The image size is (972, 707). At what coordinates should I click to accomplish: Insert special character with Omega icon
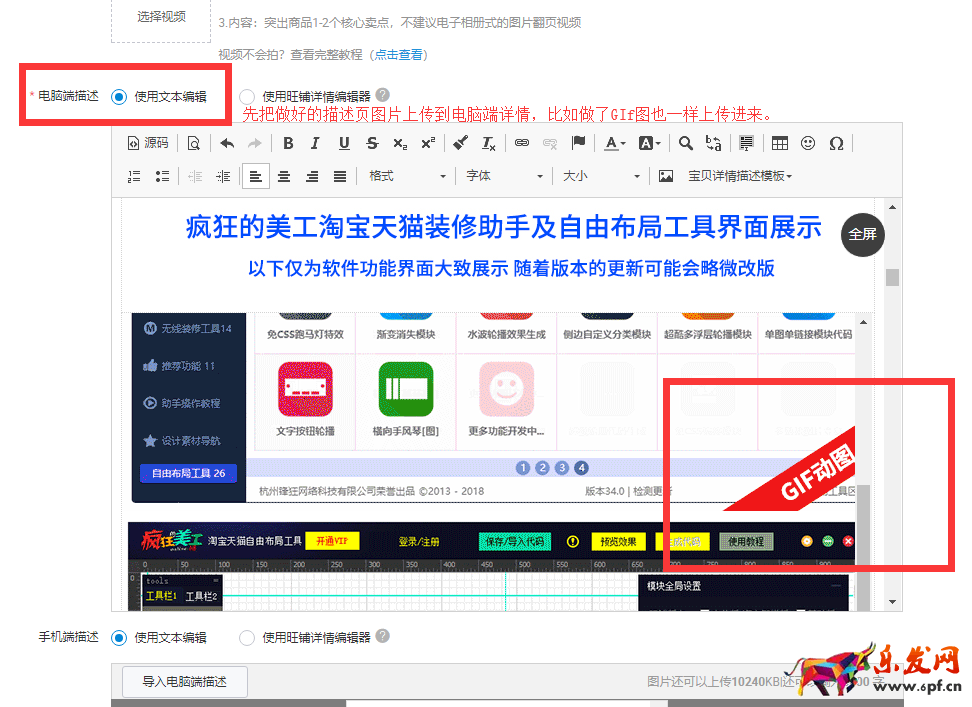836,143
